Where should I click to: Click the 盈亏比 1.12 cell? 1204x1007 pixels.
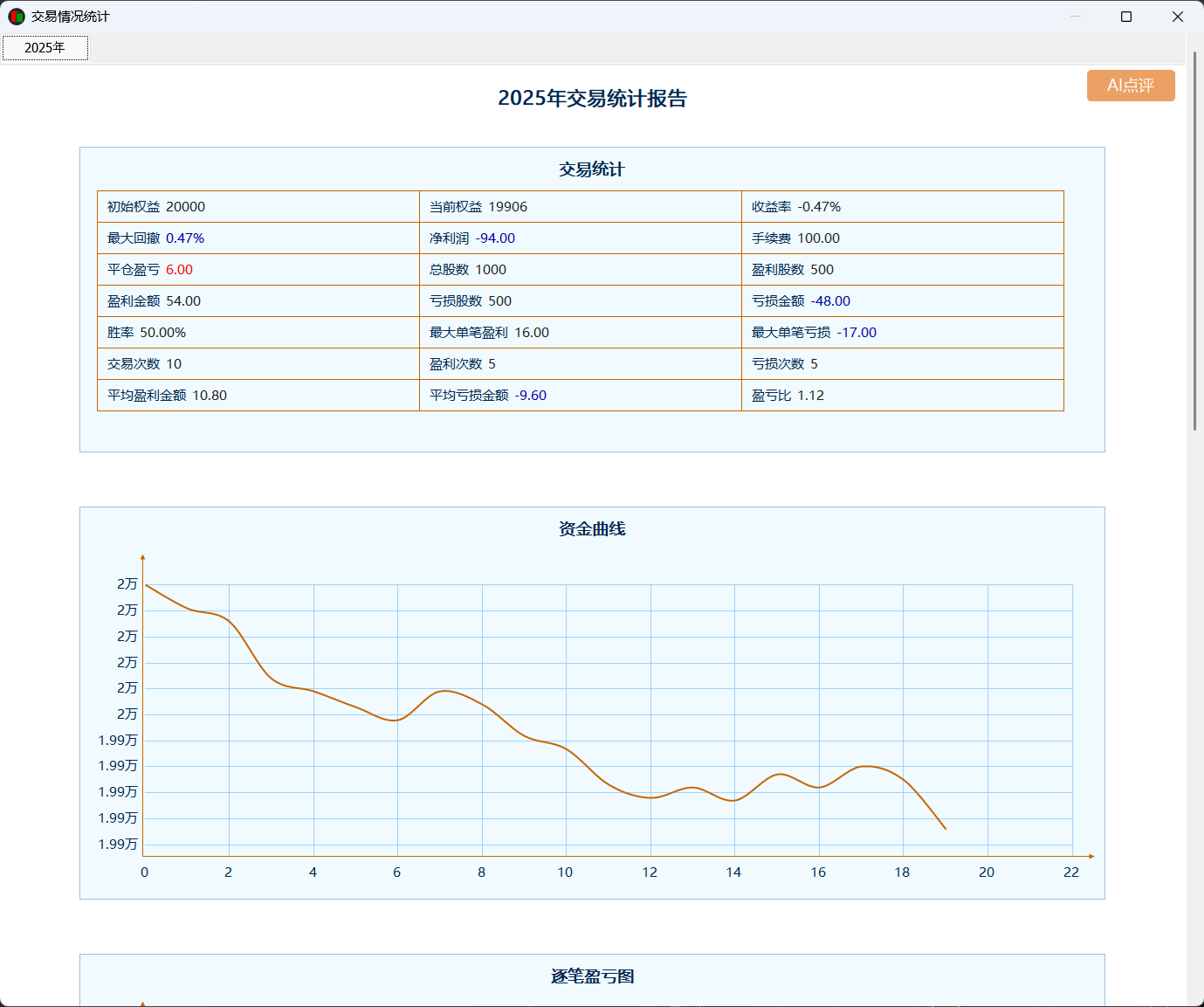click(x=903, y=396)
